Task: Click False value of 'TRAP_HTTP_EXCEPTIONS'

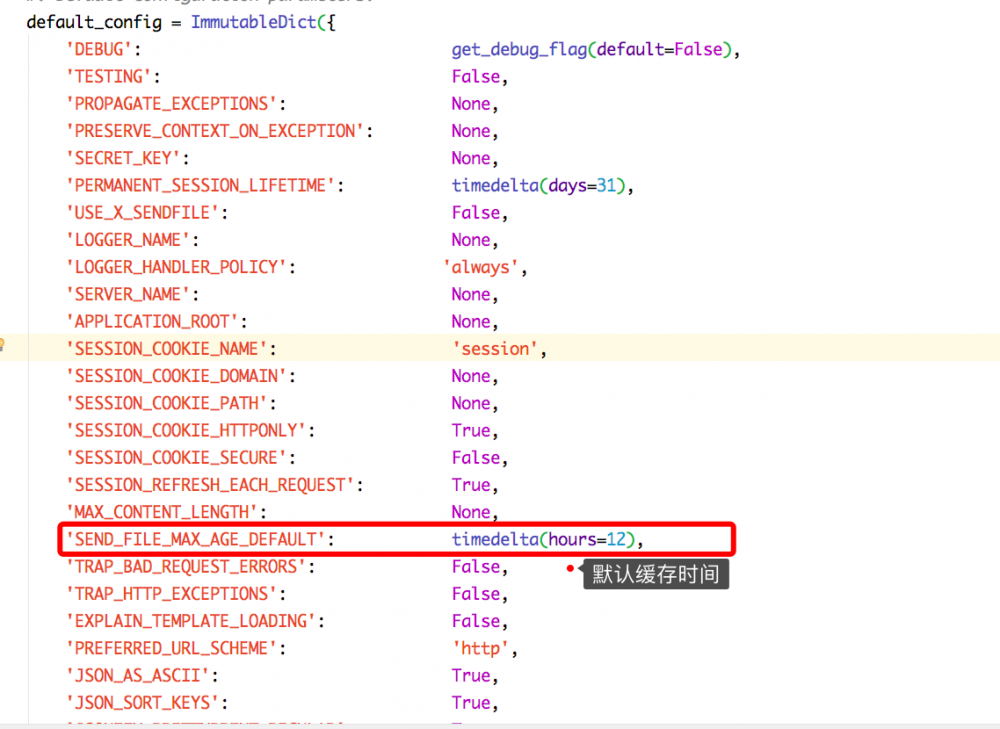Action: pos(476,594)
